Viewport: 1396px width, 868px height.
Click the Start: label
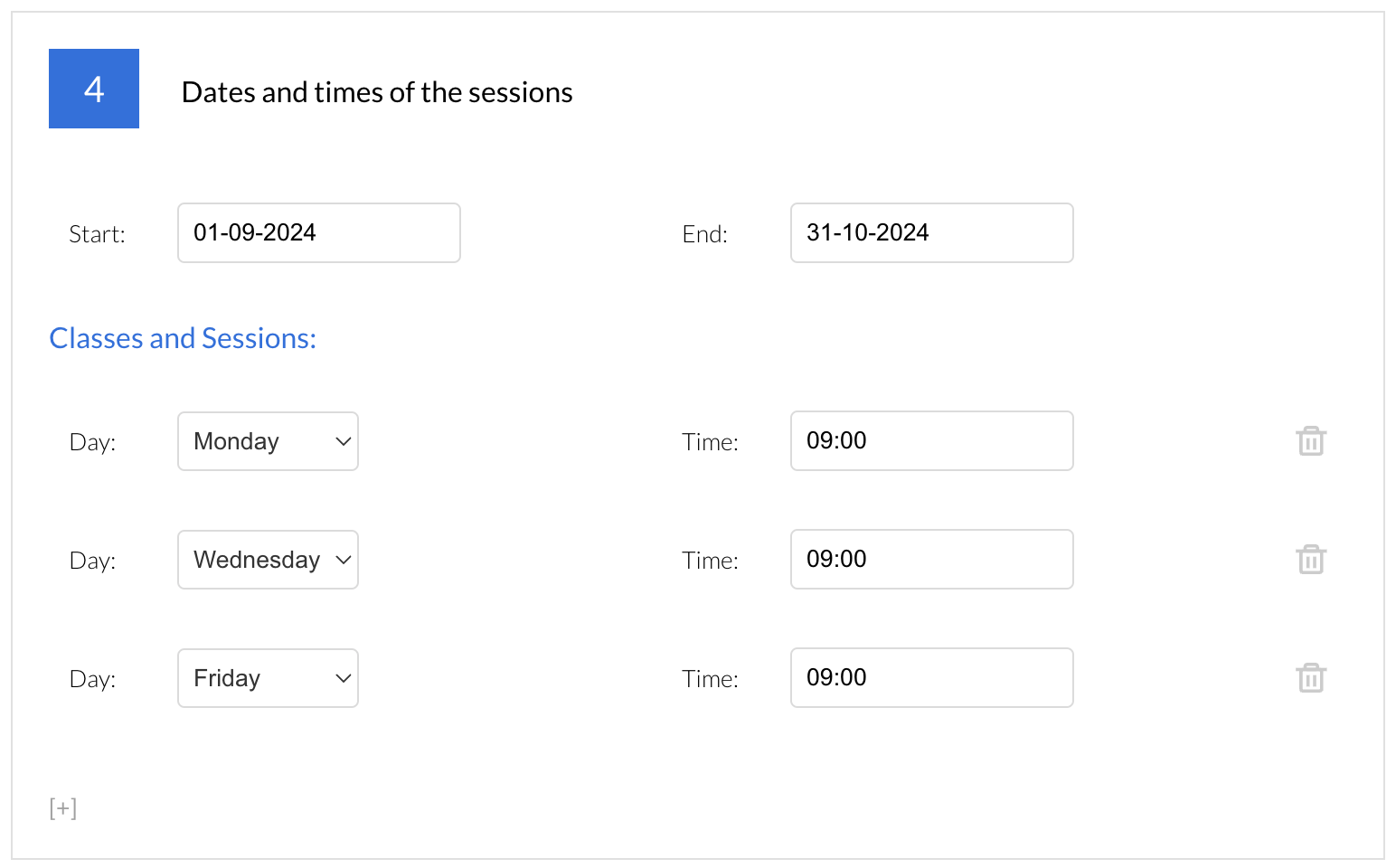(x=97, y=234)
